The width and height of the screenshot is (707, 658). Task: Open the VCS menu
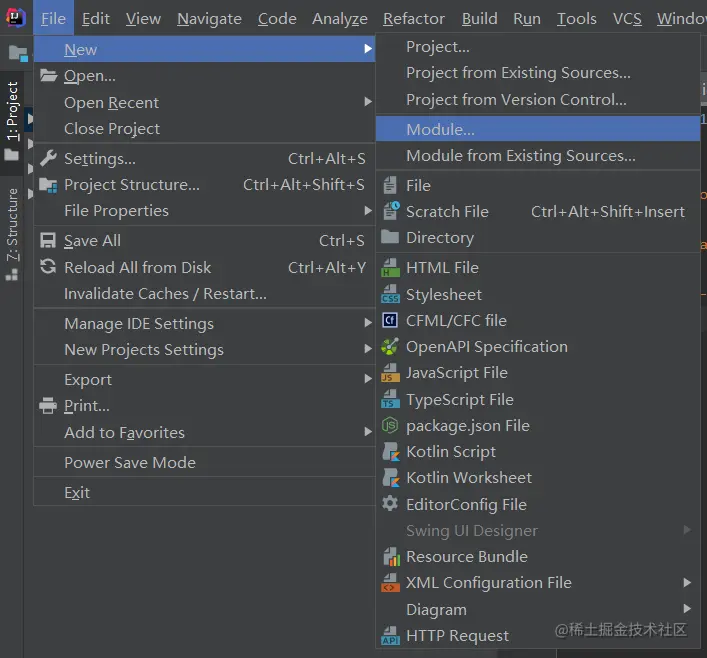(627, 18)
